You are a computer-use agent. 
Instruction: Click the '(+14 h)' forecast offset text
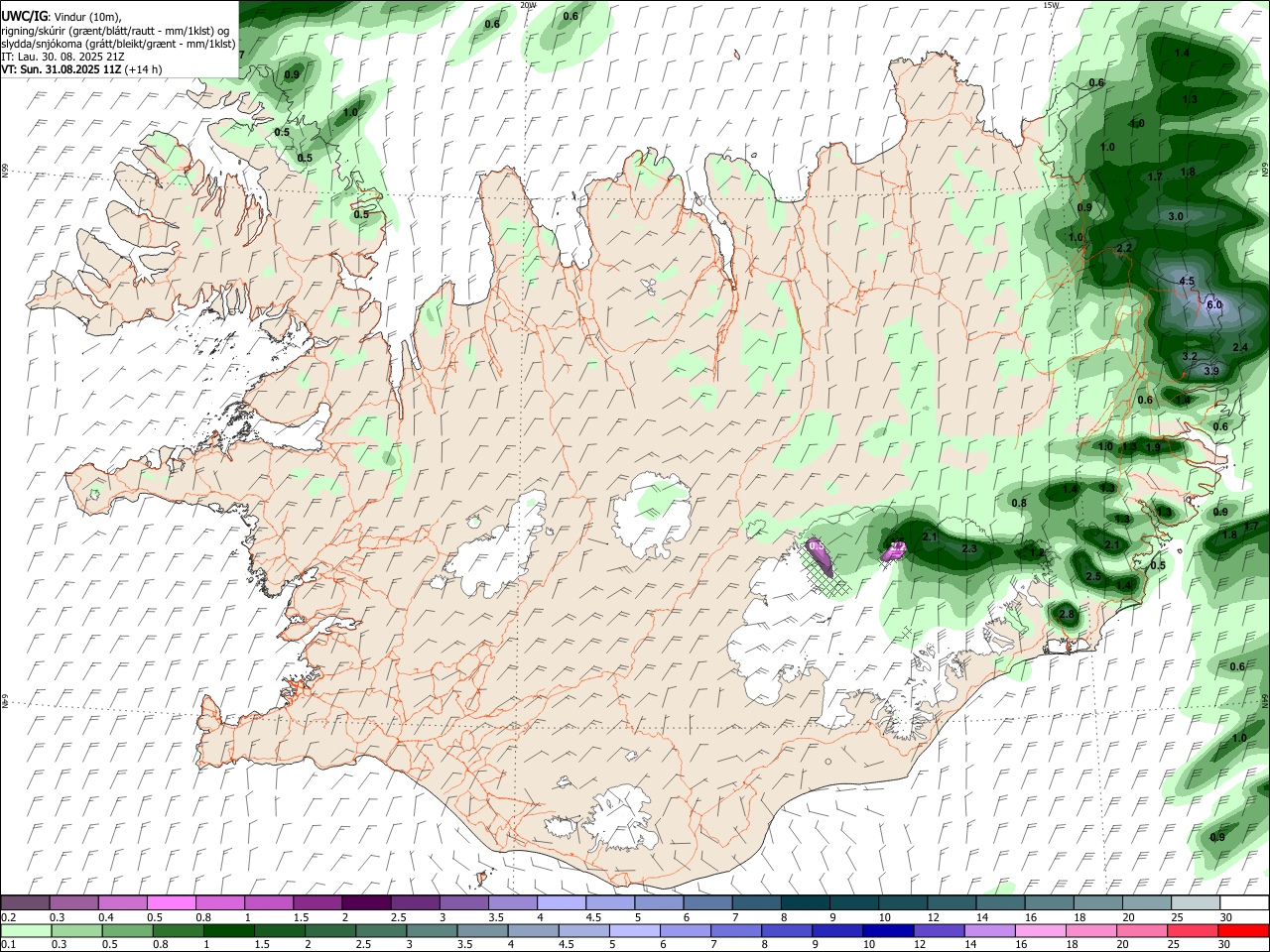click(144, 69)
